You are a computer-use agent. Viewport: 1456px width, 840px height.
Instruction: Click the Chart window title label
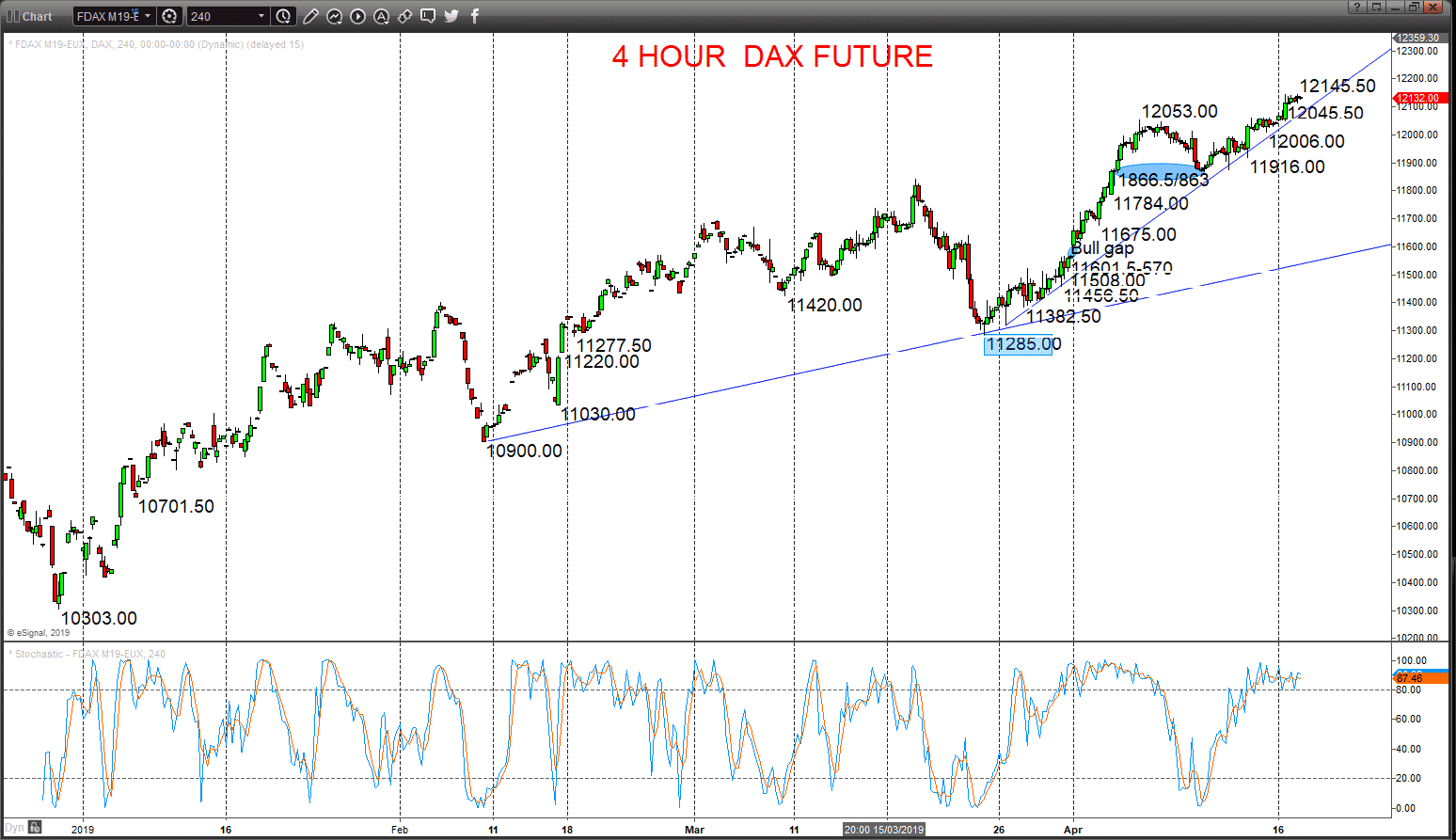click(x=37, y=16)
